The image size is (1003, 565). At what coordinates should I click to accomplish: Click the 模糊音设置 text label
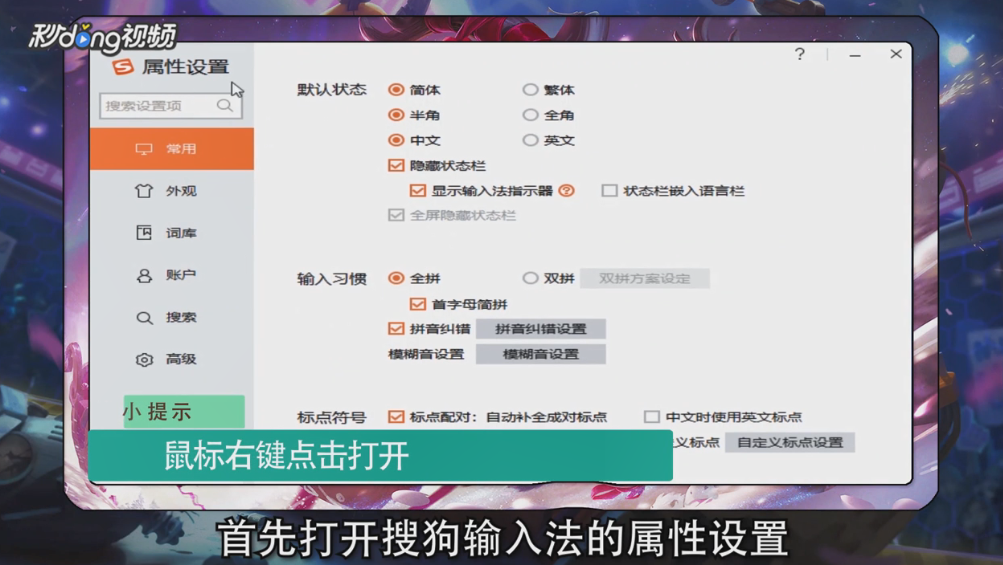[x=426, y=354]
